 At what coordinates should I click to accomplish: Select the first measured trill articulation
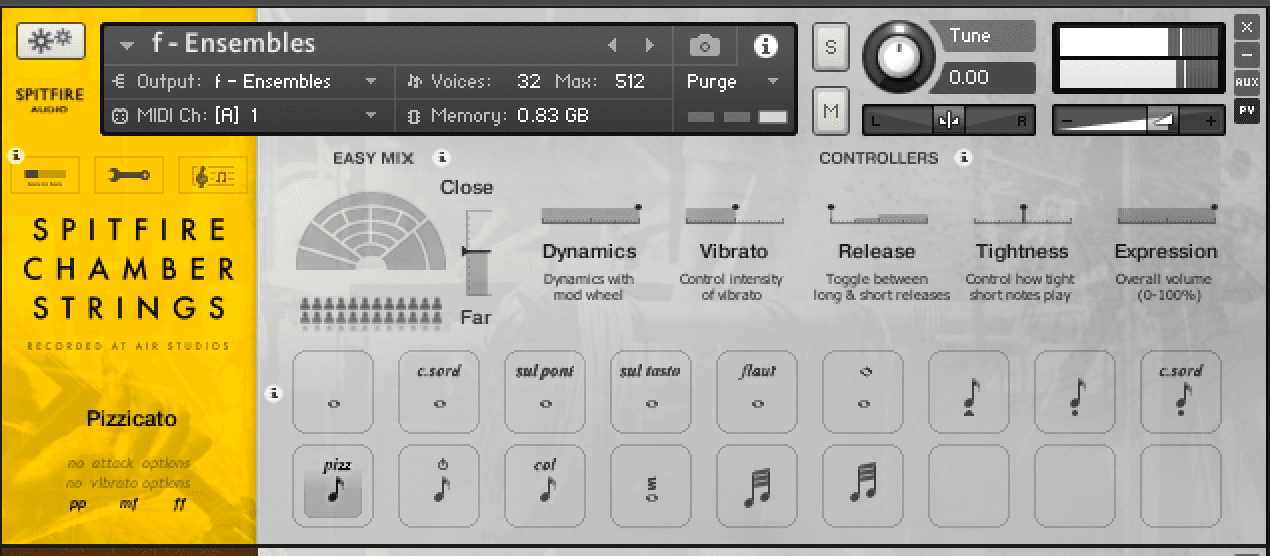pos(757,486)
